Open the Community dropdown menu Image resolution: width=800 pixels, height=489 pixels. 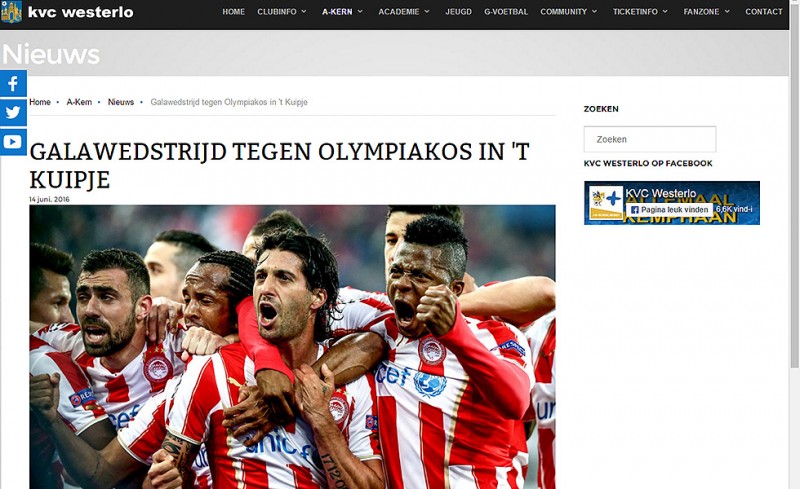coord(568,12)
